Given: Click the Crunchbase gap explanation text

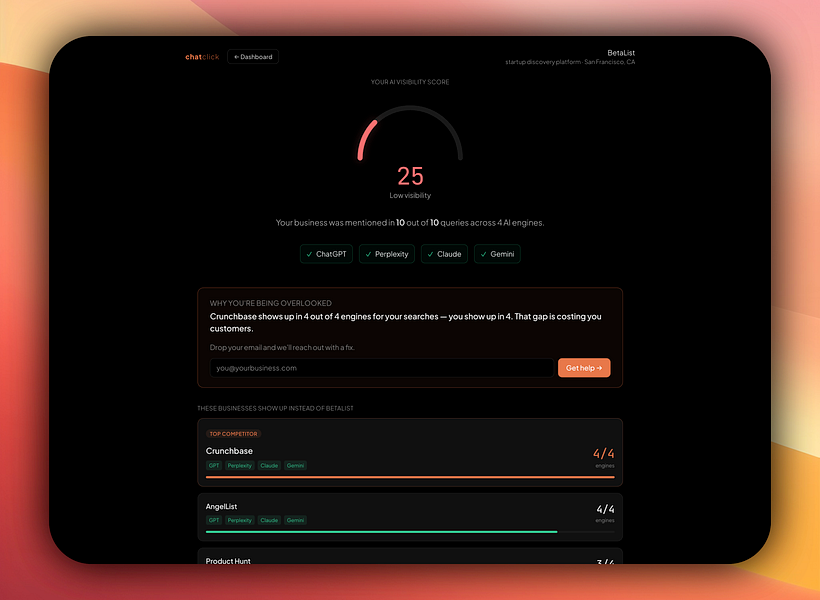Looking at the screenshot, I should (406, 323).
